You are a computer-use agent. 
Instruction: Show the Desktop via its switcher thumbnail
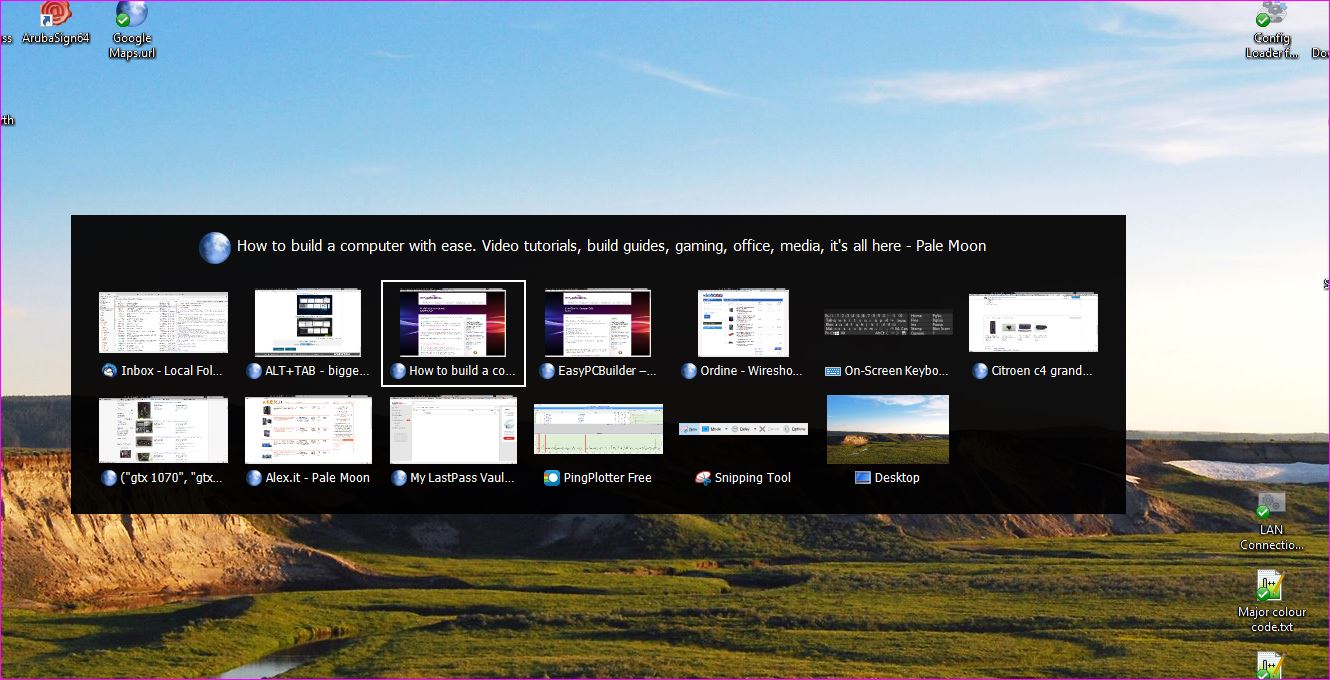point(888,430)
